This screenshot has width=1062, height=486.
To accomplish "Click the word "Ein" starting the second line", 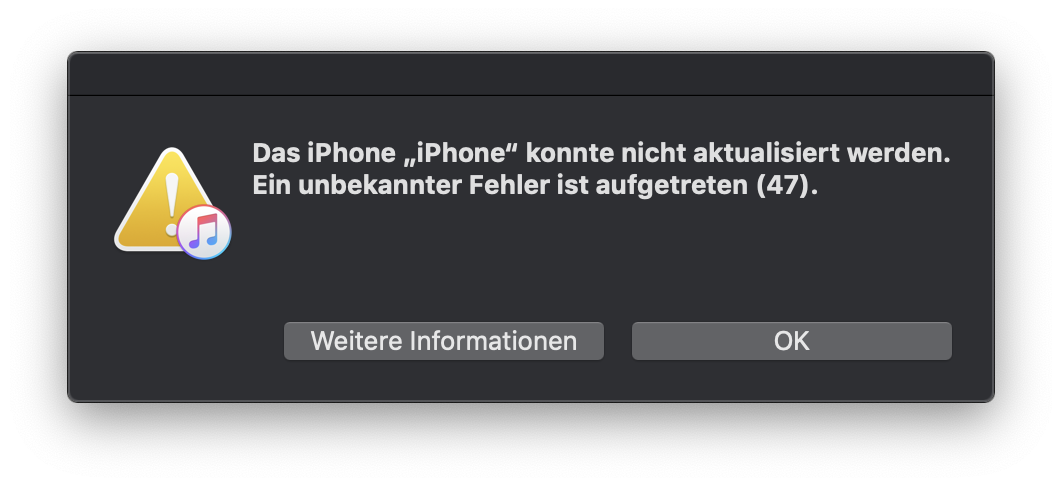I will 272,185.
